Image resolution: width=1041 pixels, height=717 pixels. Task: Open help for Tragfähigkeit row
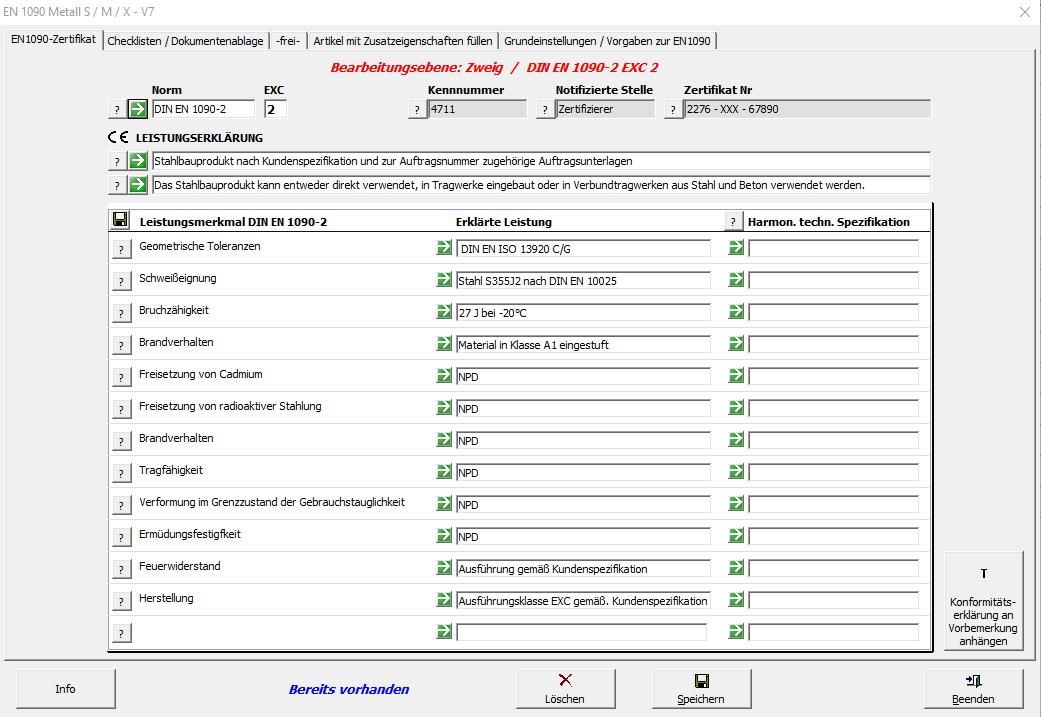pyautogui.click(x=121, y=473)
